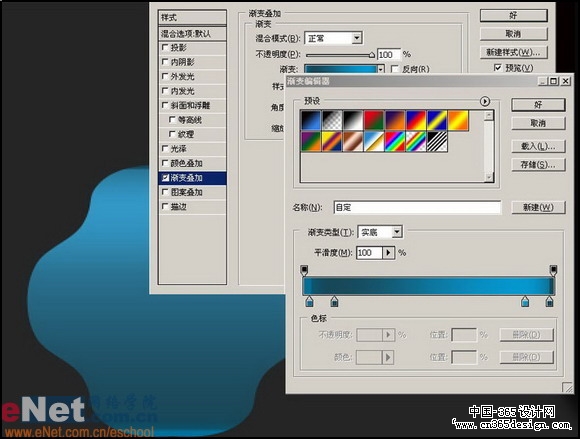This screenshot has width=580, height=439.
Task: Click the 名称 gradient name input field
Action: pyautogui.click(x=417, y=207)
